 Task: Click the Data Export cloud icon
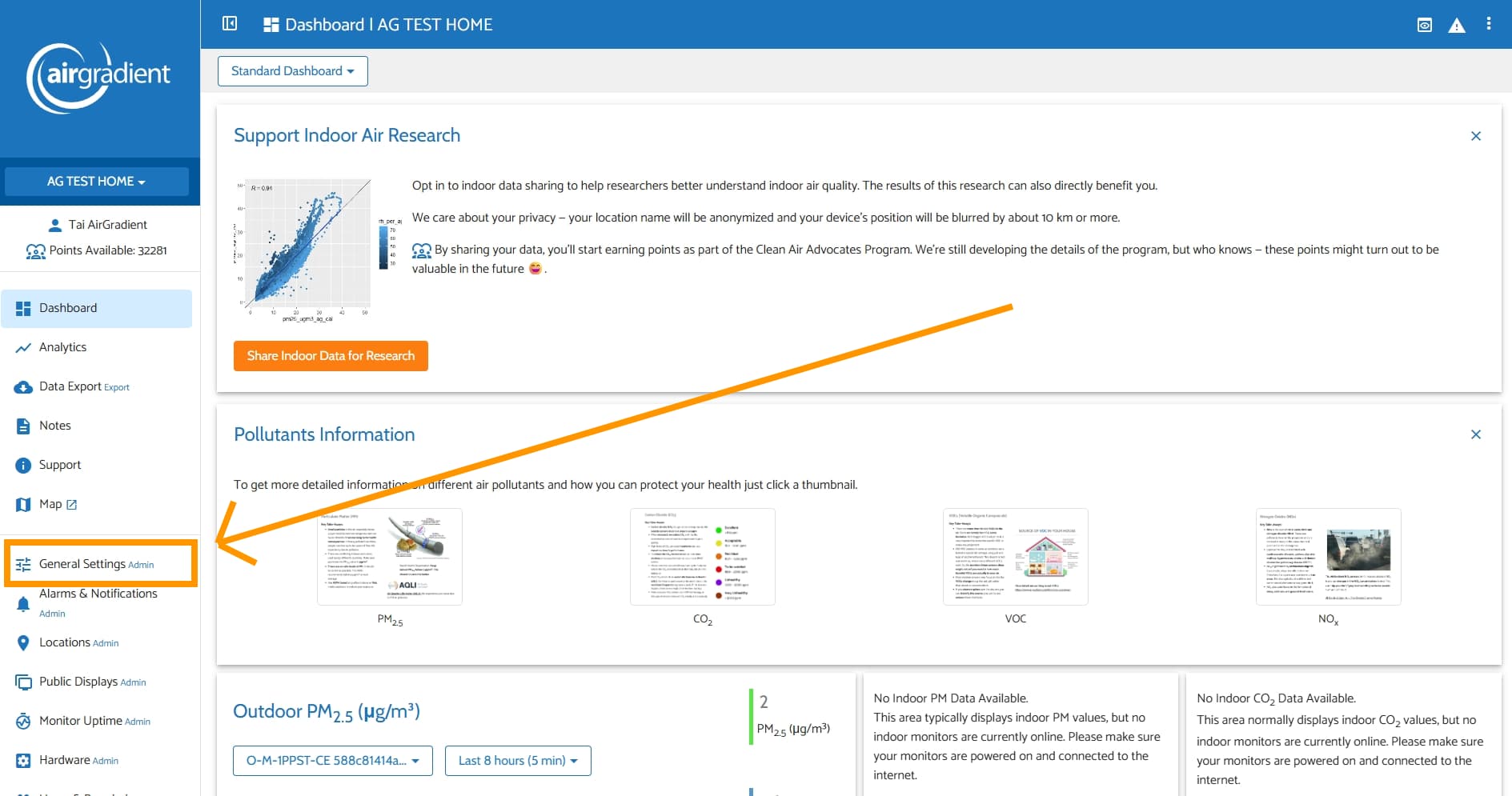pyautogui.click(x=23, y=387)
